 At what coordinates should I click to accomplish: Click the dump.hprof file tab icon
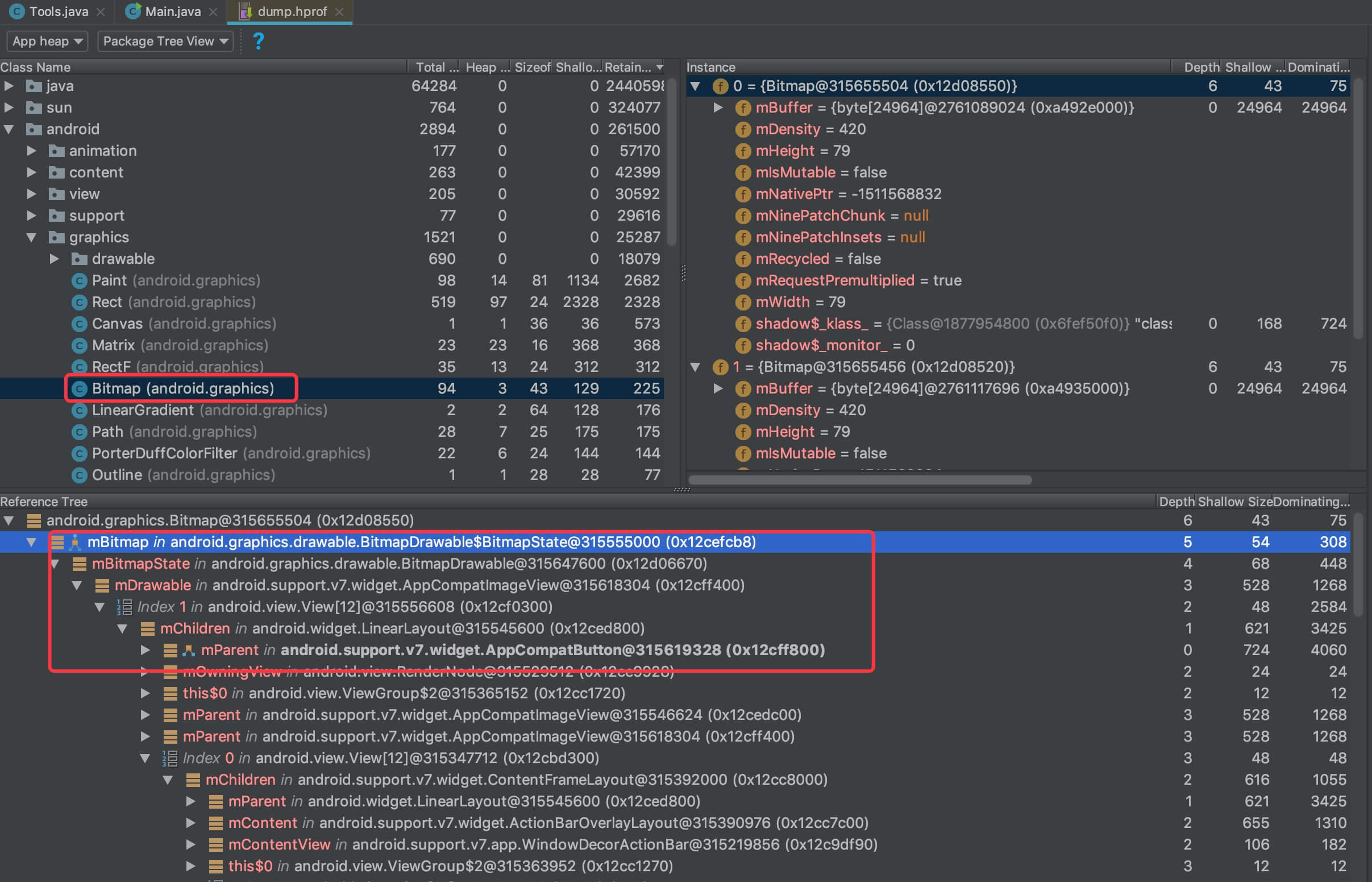tap(245, 11)
